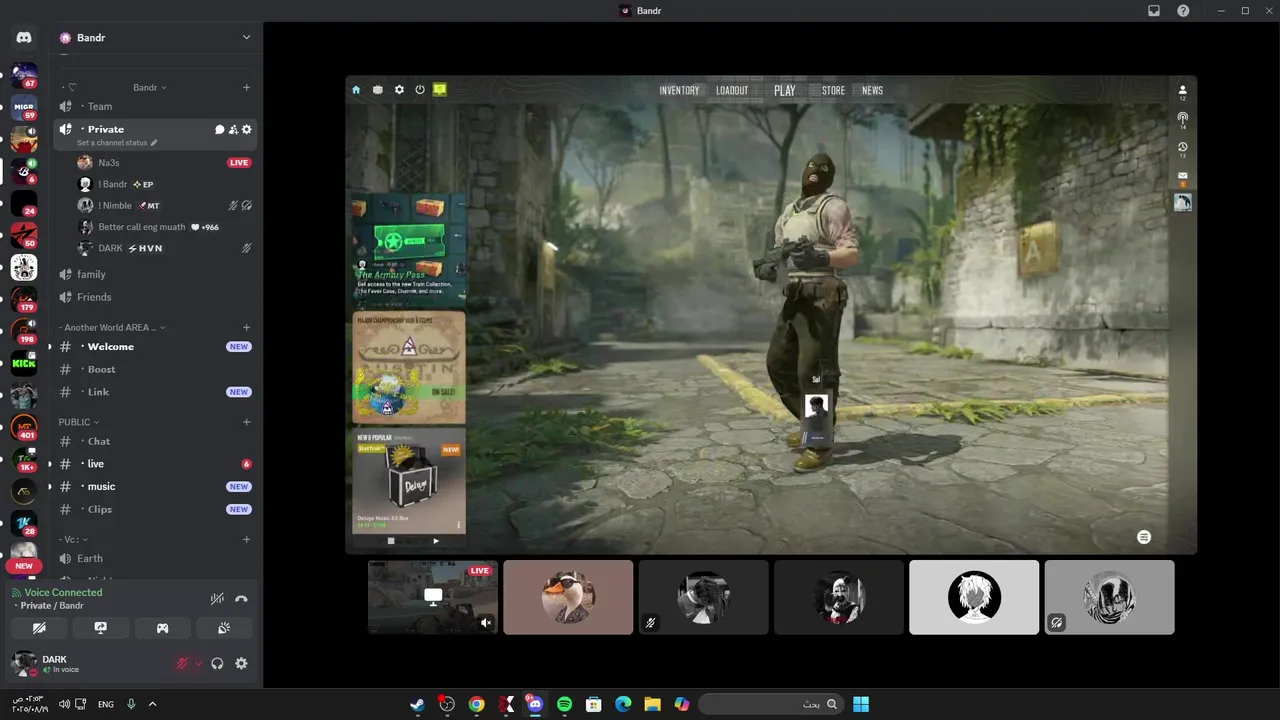Screen dimensions: 1280x720
Task: Open File Explorer from taskbar
Action: click(x=652, y=704)
